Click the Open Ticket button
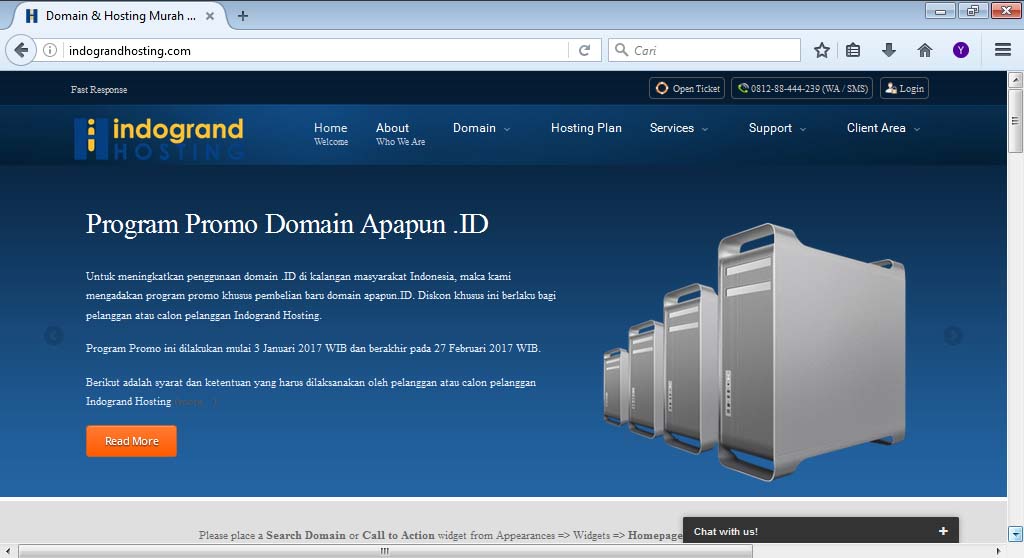 (x=687, y=89)
